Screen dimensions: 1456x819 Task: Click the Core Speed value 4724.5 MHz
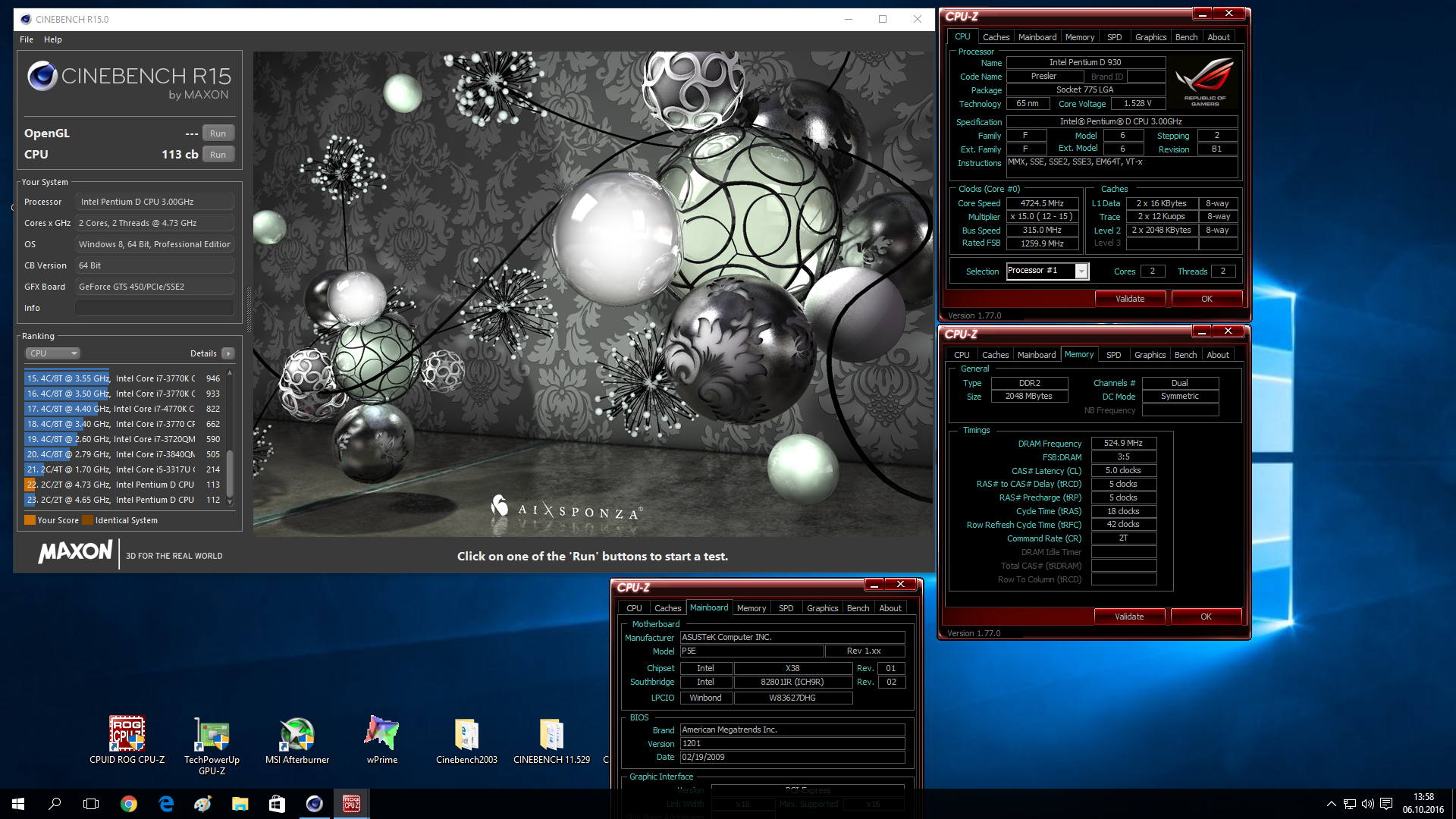tap(1042, 203)
